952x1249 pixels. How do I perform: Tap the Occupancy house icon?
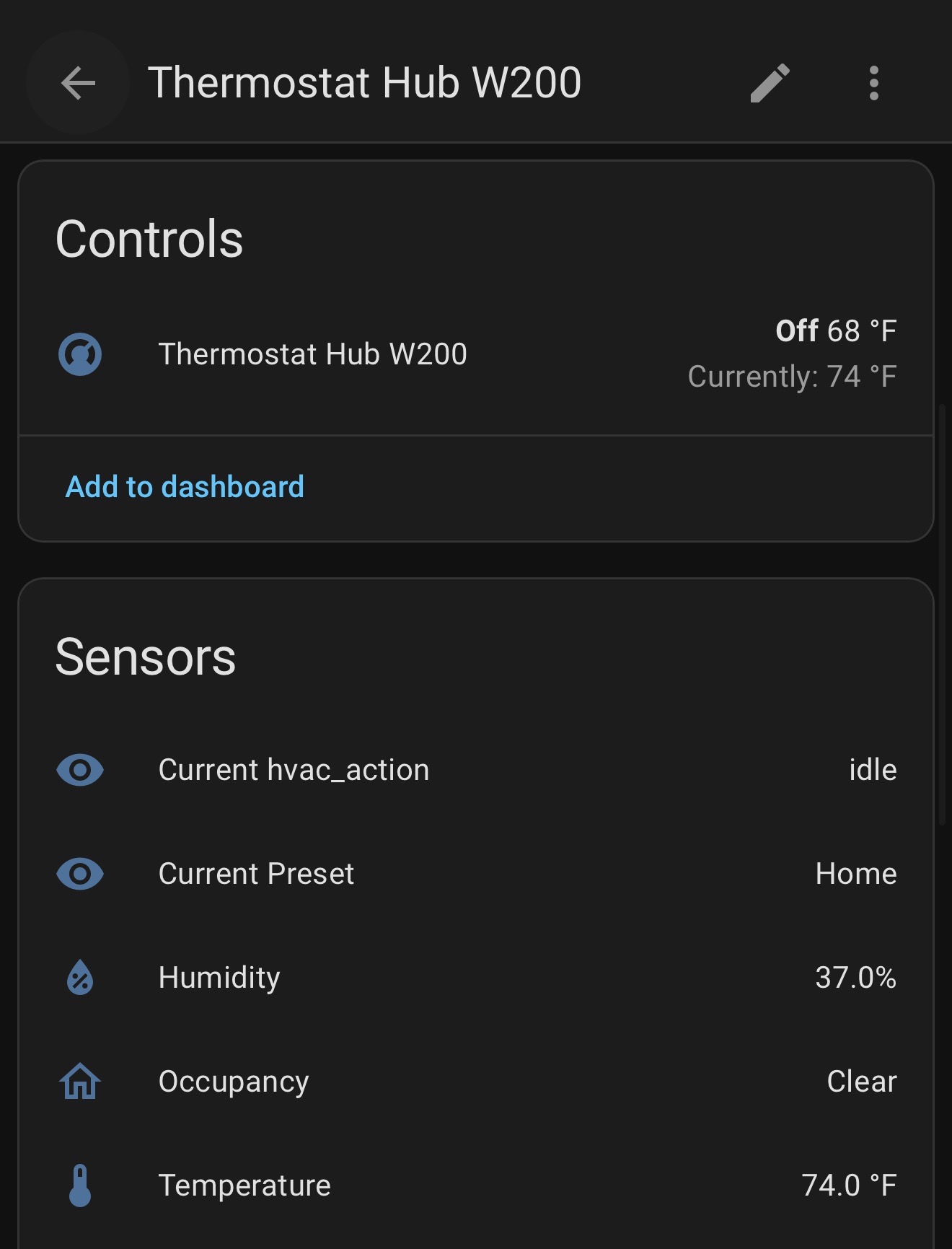(x=80, y=1082)
